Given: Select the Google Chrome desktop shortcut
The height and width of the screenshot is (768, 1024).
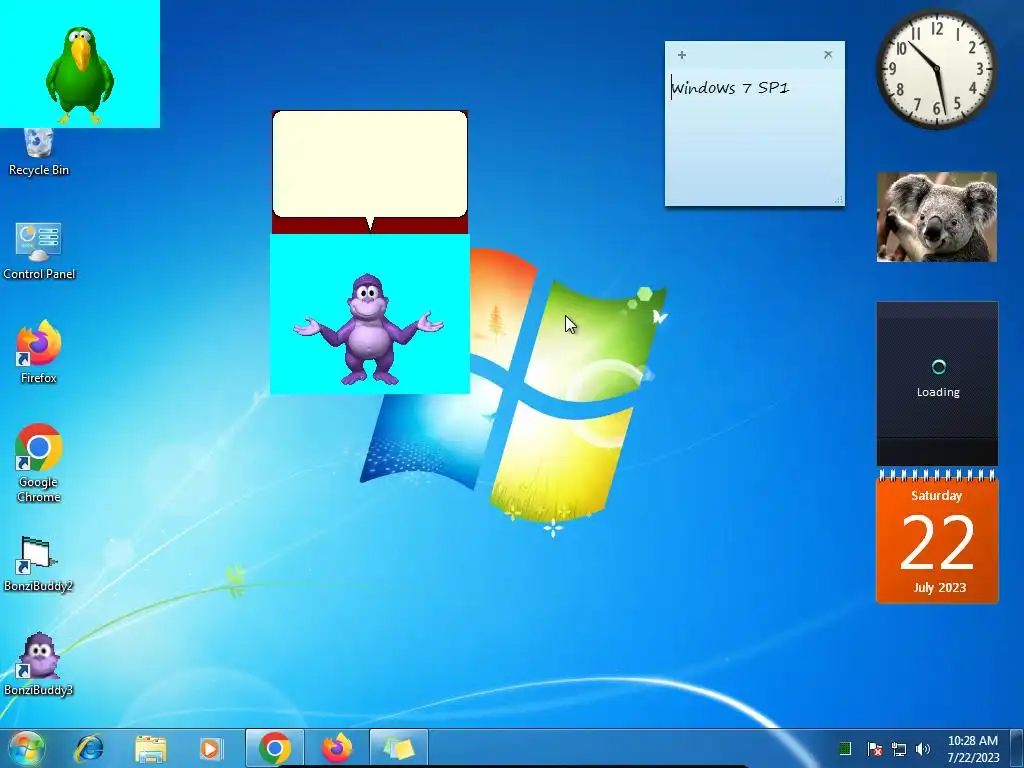Looking at the screenshot, I should [39, 463].
